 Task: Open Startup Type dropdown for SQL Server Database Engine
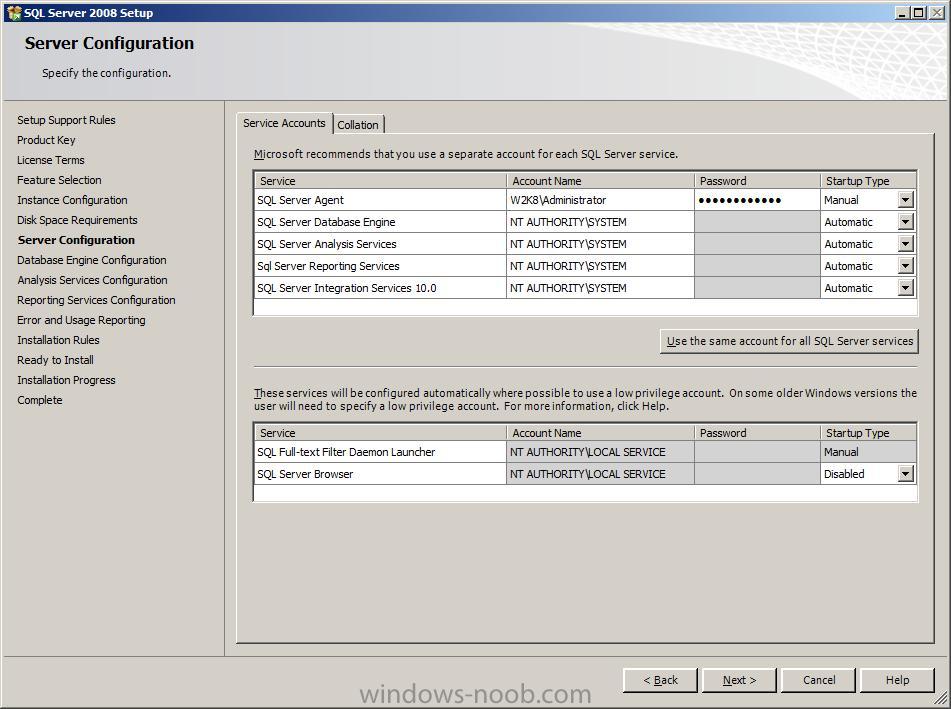coord(906,222)
